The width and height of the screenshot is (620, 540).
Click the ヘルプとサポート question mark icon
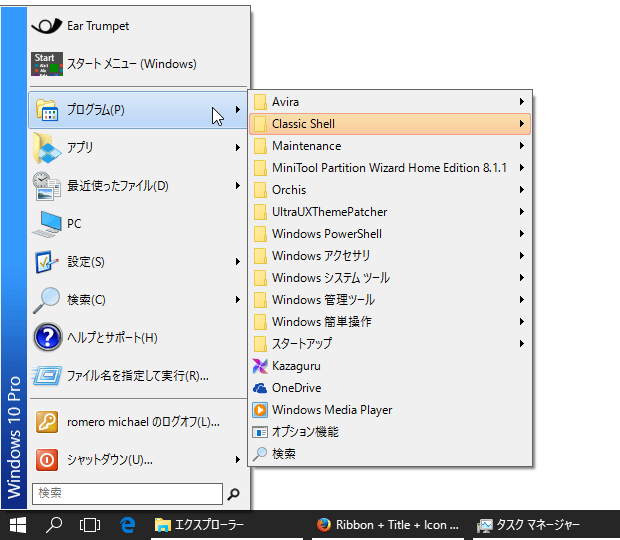47,337
